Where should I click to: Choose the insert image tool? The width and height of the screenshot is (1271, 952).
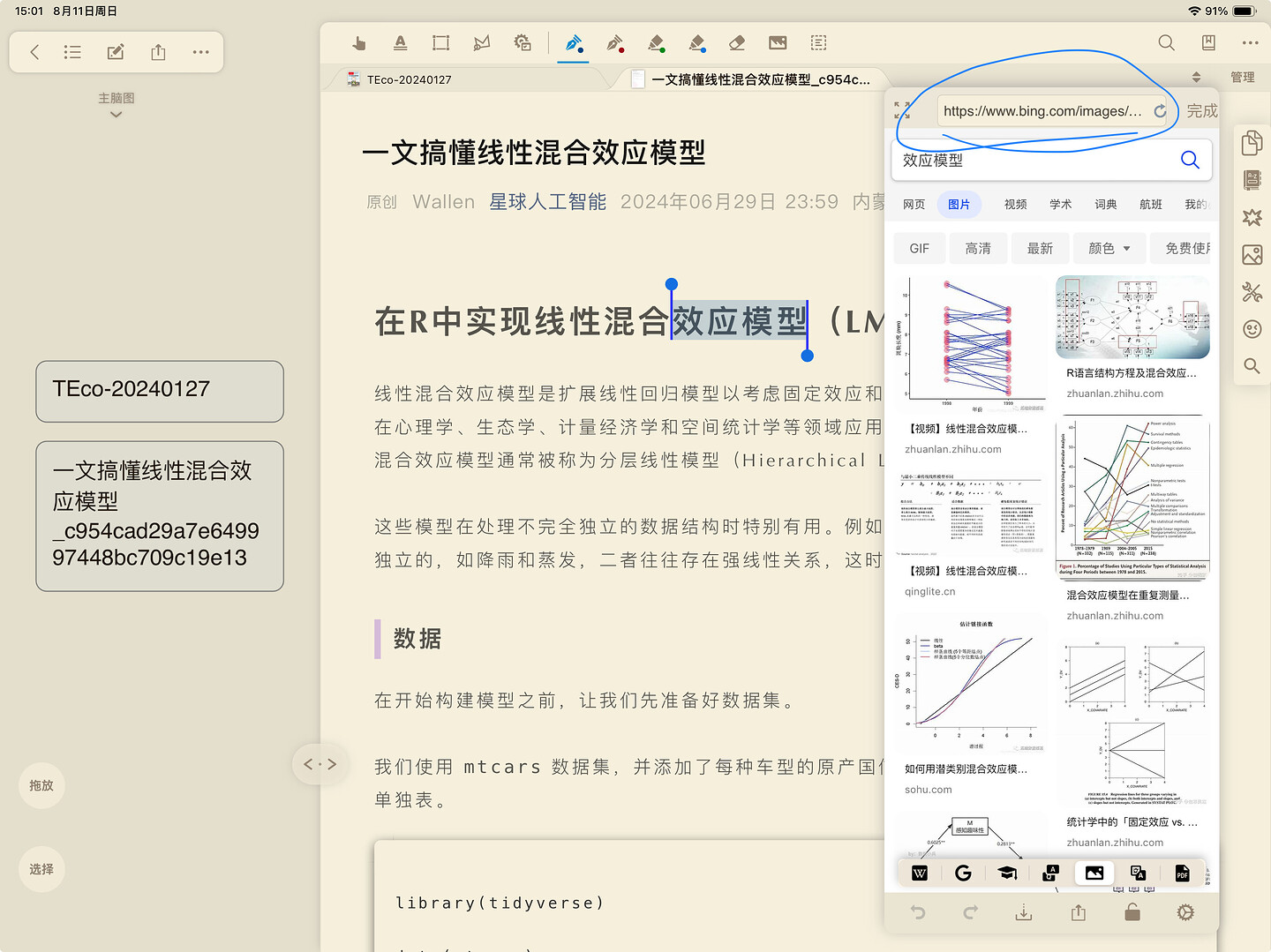[x=778, y=42]
